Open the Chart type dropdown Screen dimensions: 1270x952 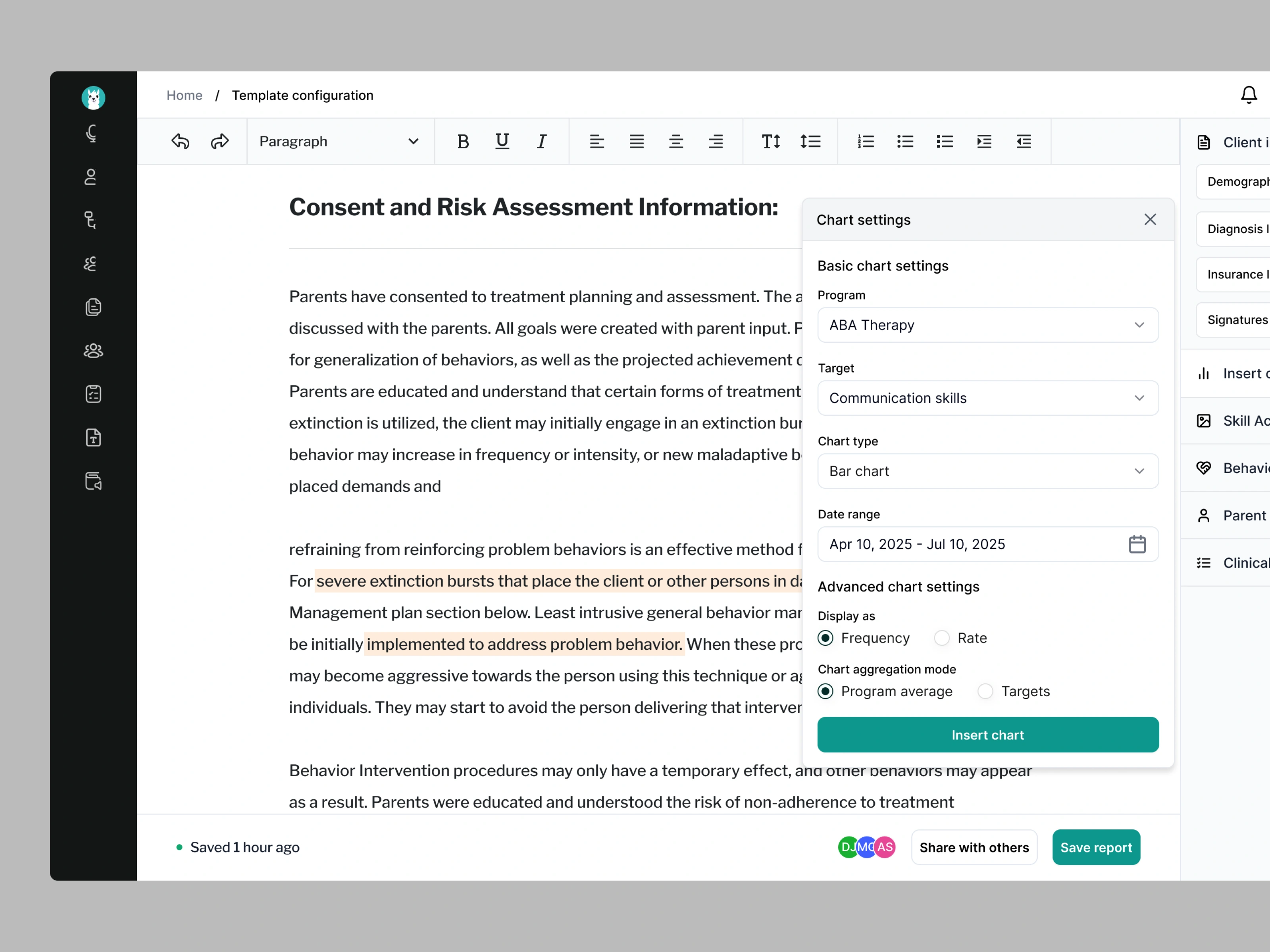(x=987, y=471)
